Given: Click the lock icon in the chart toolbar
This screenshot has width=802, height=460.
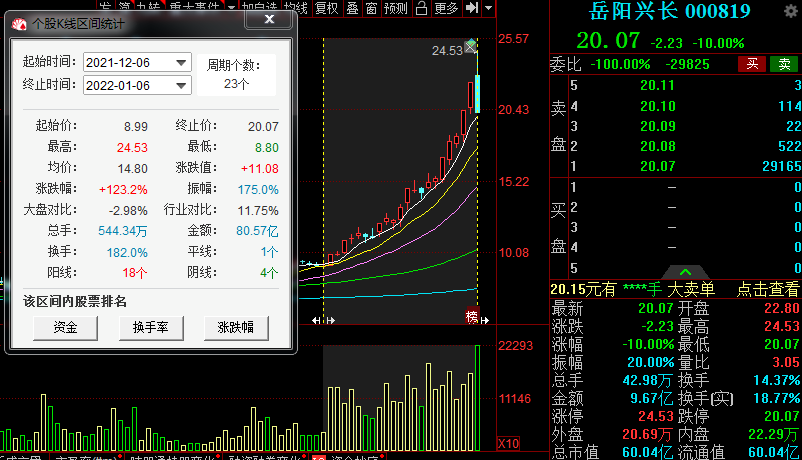Looking at the screenshot, I should tap(421, 8).
